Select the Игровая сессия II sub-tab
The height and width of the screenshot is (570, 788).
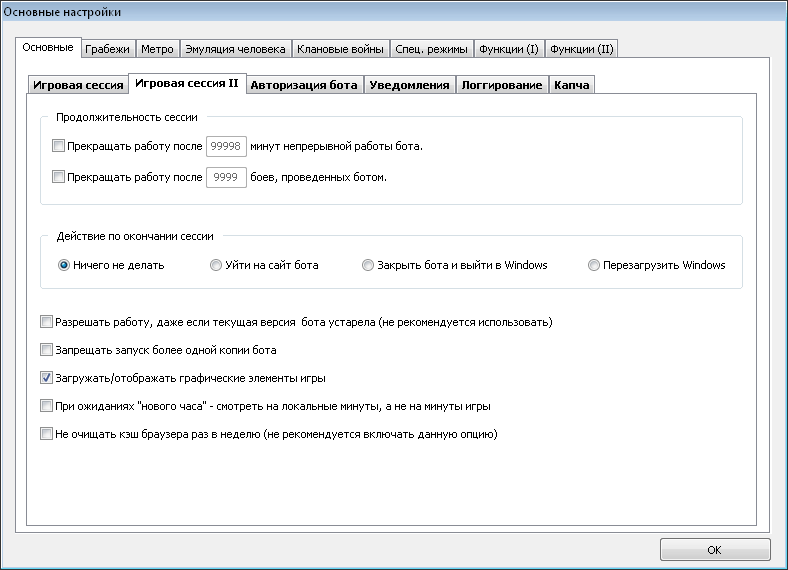point(187,83)
